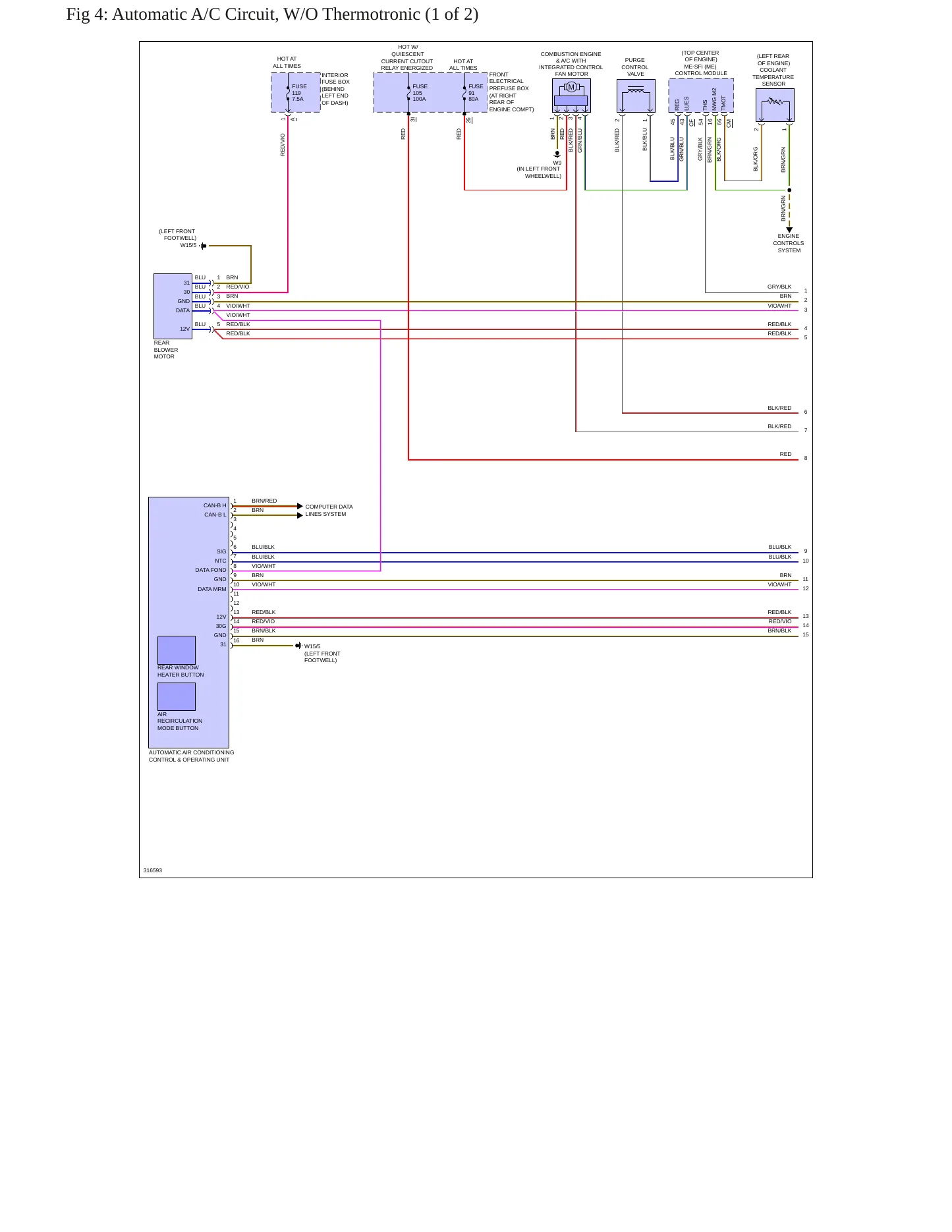Click the Air Recirculation Mode Button label
952x1232 pixels.
point(180,721)
